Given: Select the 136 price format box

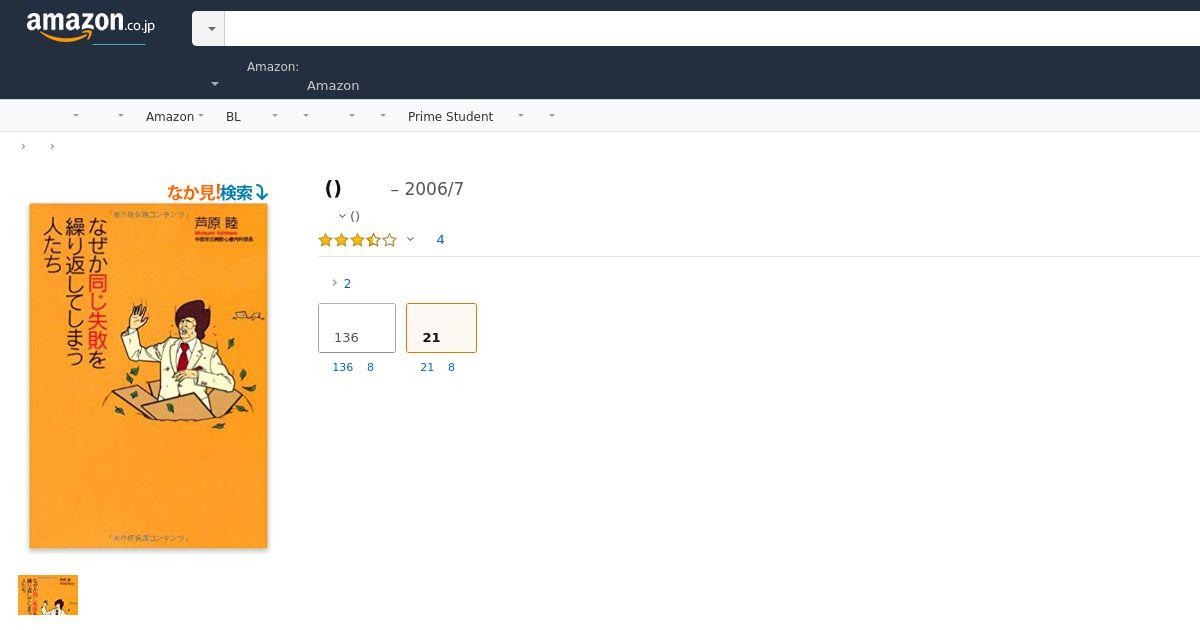Looking at the screenshot, I should coord(357,328).
